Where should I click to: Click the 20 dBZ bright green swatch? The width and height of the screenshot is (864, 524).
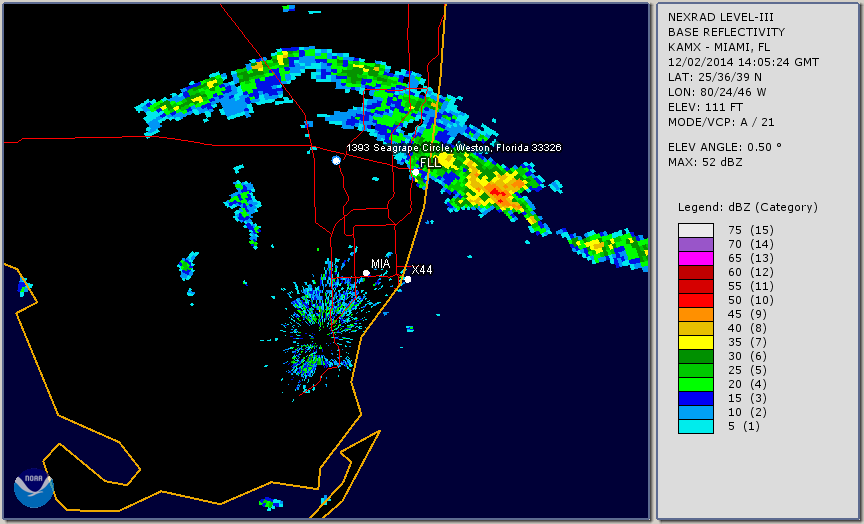[x=695, y=385]
